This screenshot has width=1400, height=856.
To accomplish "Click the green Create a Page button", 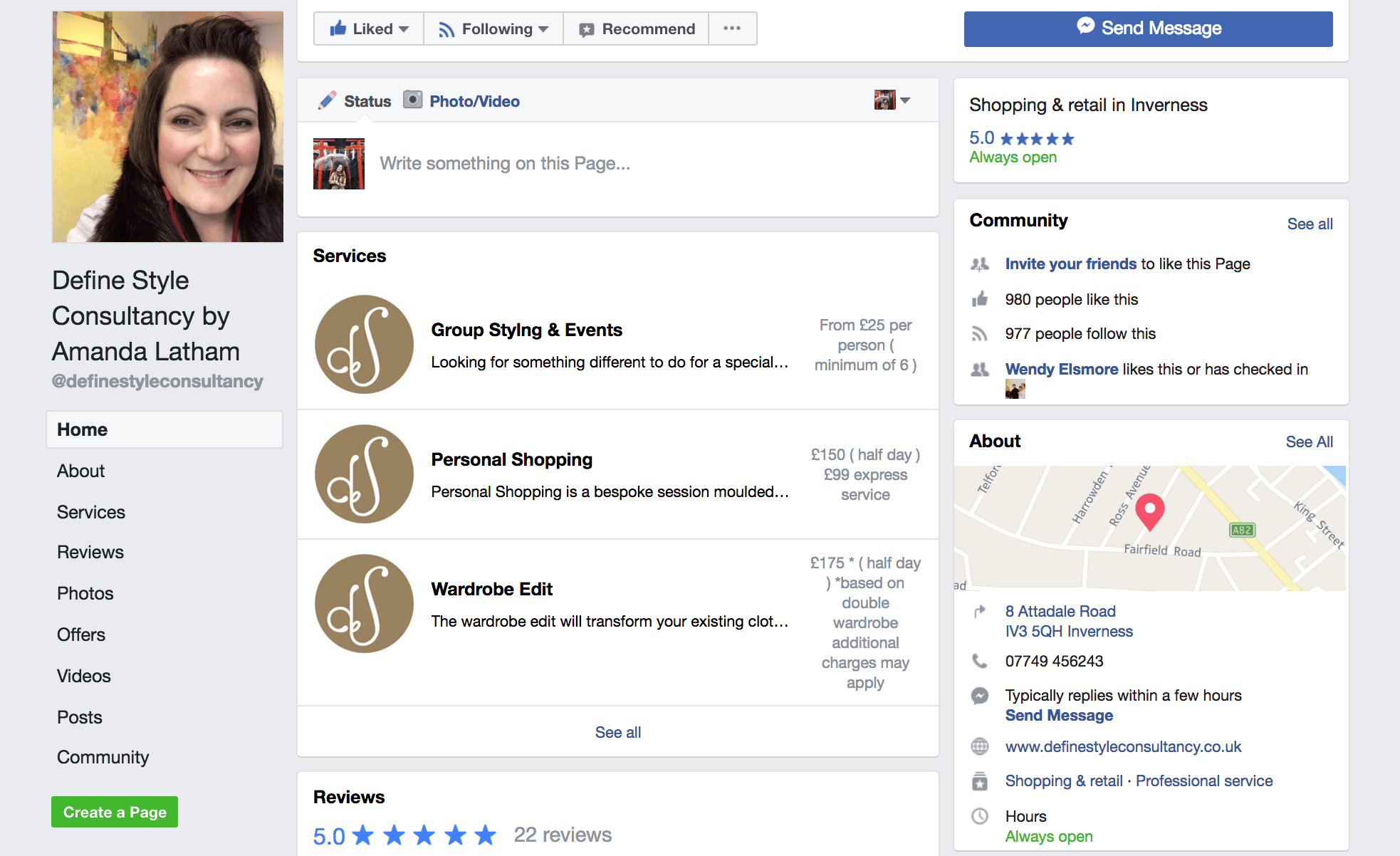I will coord(115,812).
